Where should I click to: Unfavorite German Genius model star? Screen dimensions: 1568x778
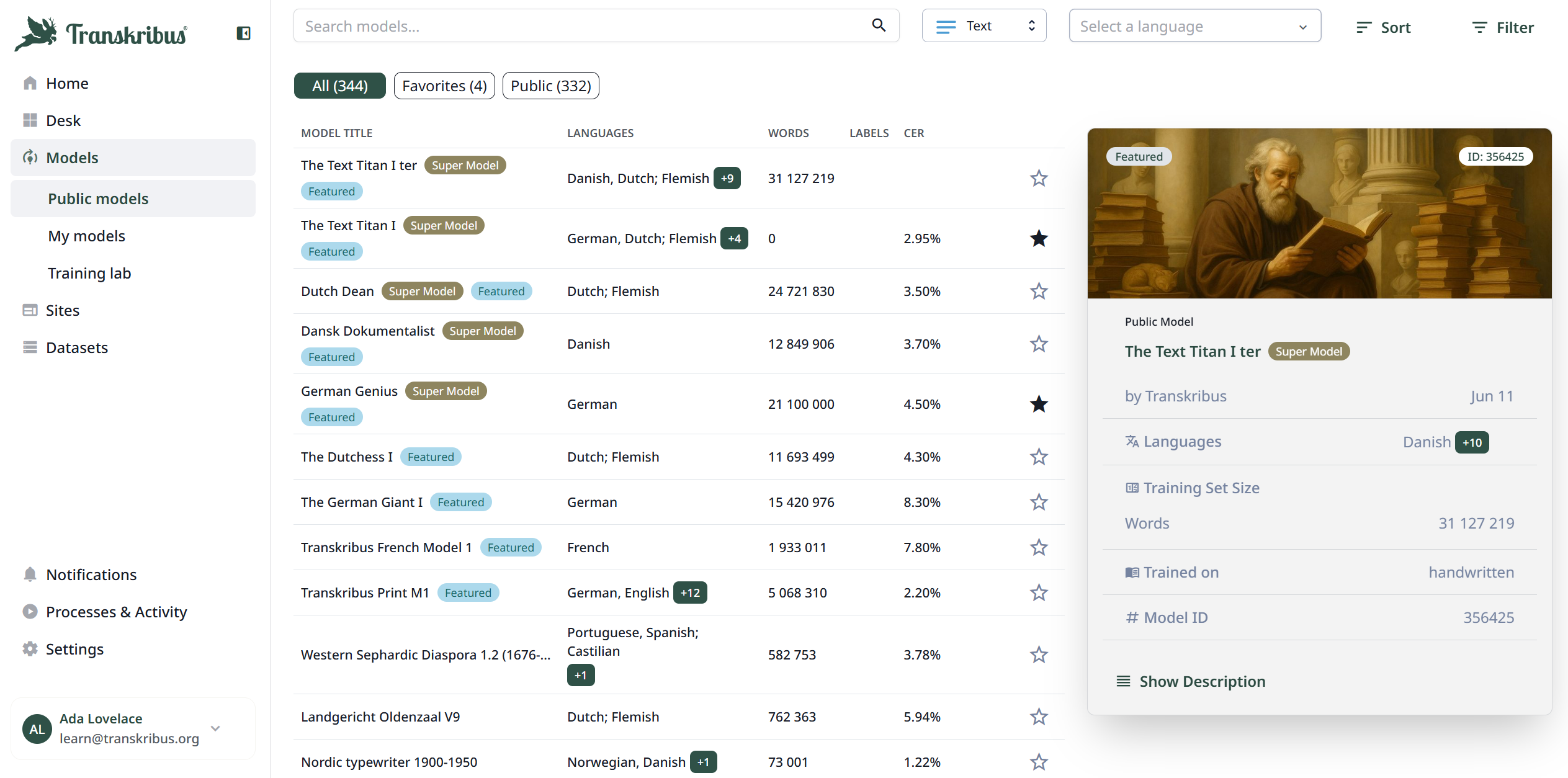(1038, 405)
